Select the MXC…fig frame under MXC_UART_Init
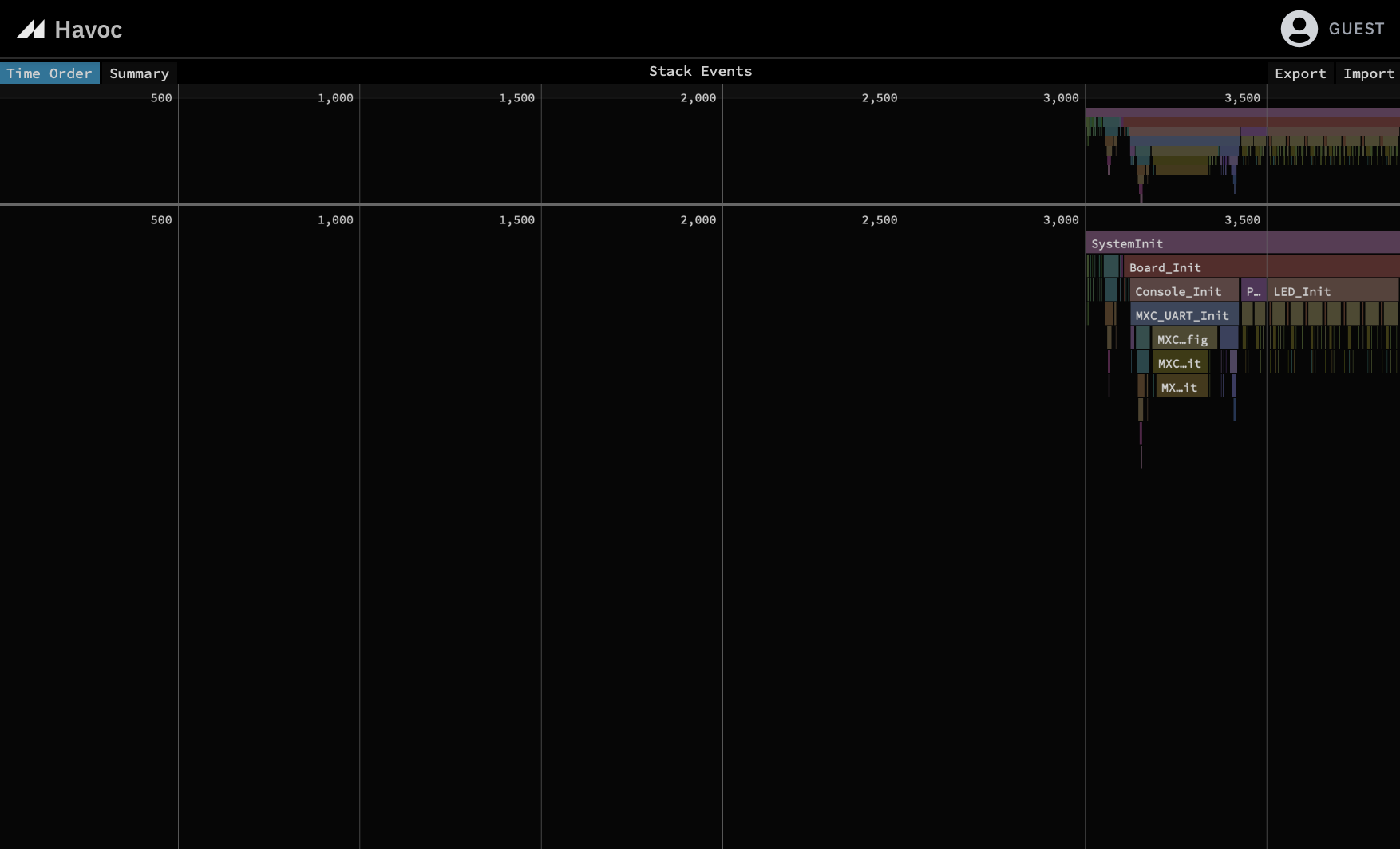 1182,338
